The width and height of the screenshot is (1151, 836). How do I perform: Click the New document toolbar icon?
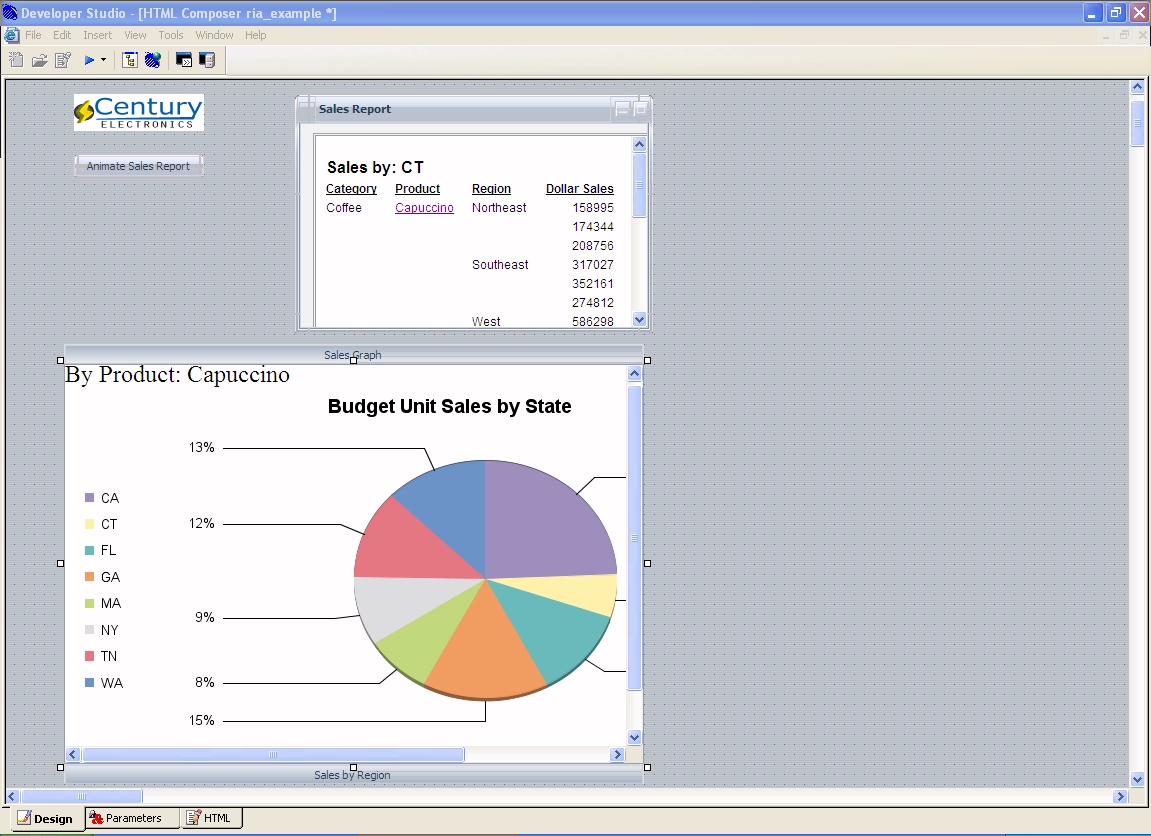pos(16,60)
